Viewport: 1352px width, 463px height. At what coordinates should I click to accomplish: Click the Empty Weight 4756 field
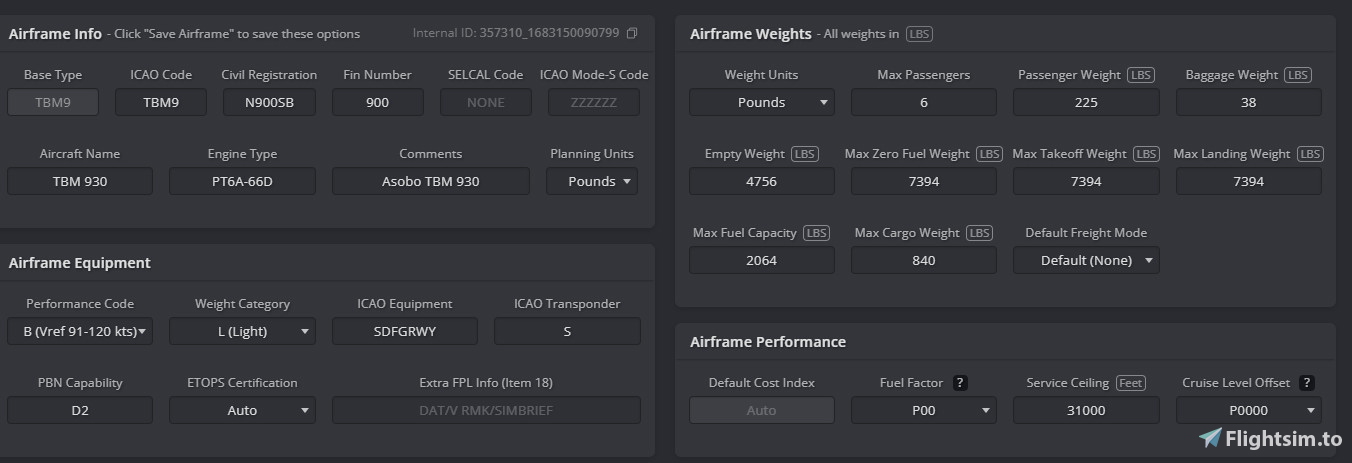761,181
